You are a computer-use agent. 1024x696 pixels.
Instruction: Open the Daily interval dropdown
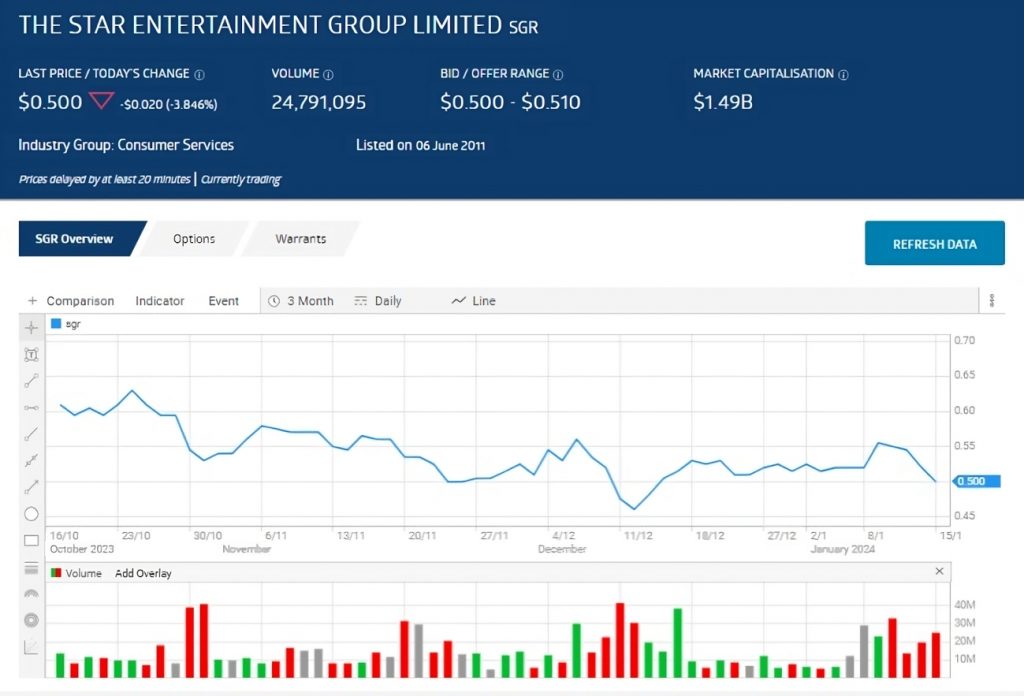pos(377,301)
